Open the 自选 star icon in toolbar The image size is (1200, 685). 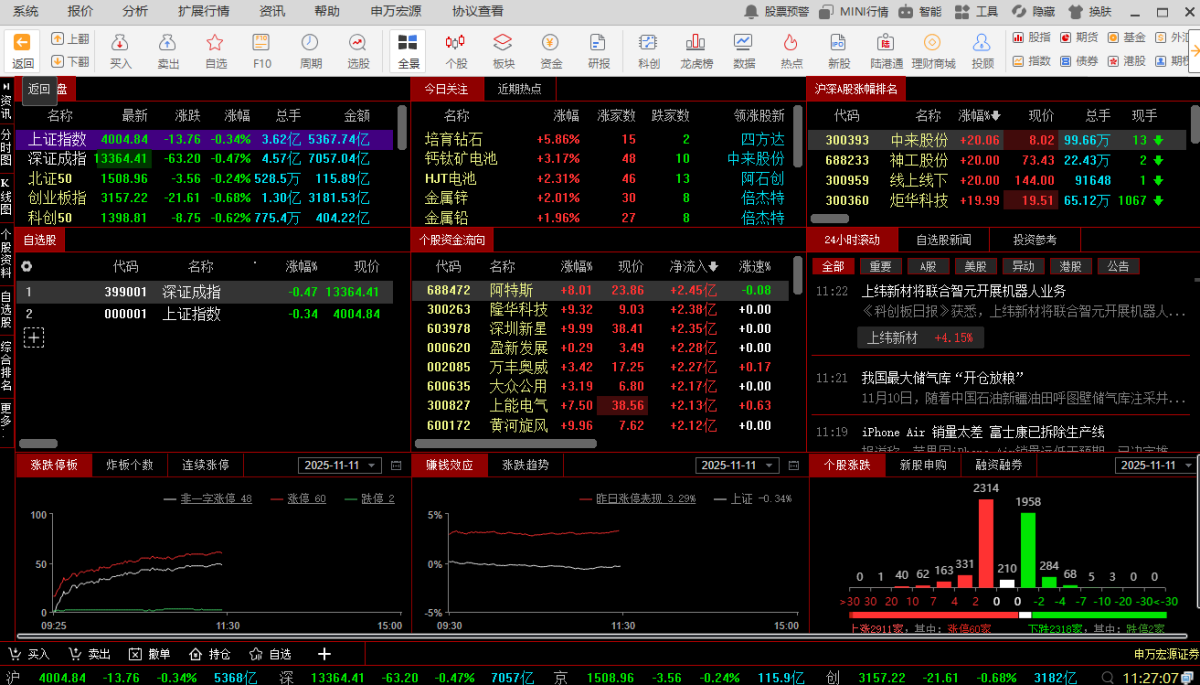[x=215, y=50]
